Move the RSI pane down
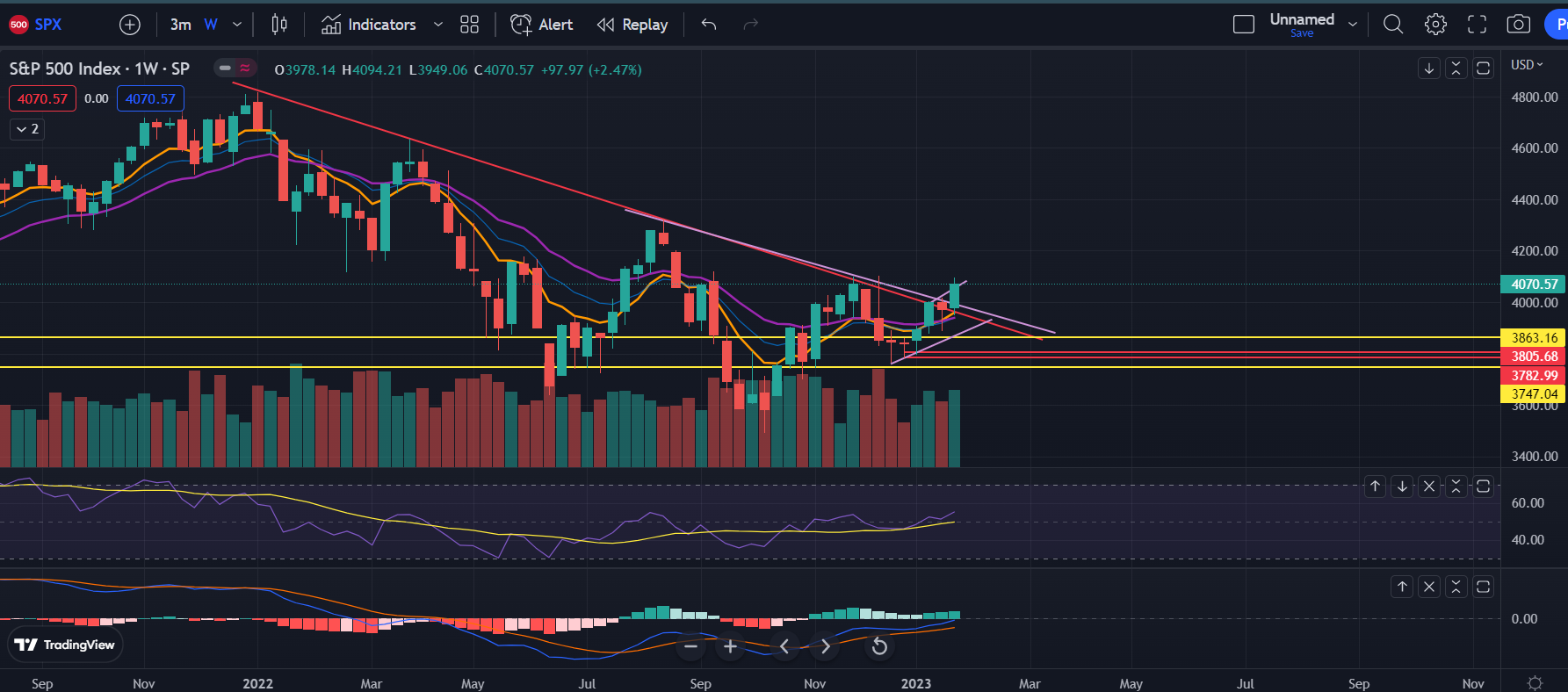This screenshot has width=1568, height=692. (1403, 487)
